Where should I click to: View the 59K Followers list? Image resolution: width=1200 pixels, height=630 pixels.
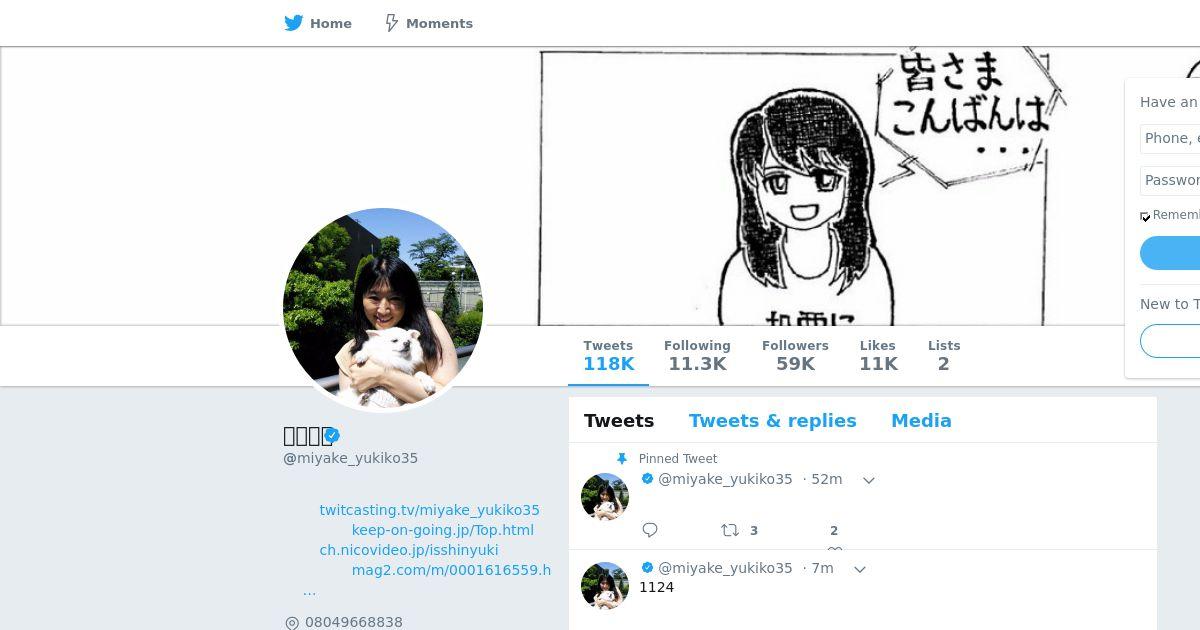pos(795,355)
